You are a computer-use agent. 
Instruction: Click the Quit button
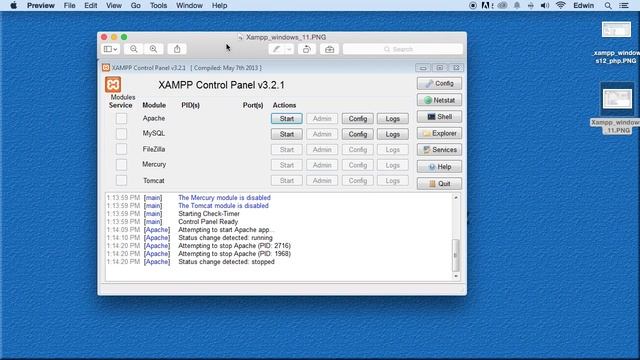[x=440, y=184]
